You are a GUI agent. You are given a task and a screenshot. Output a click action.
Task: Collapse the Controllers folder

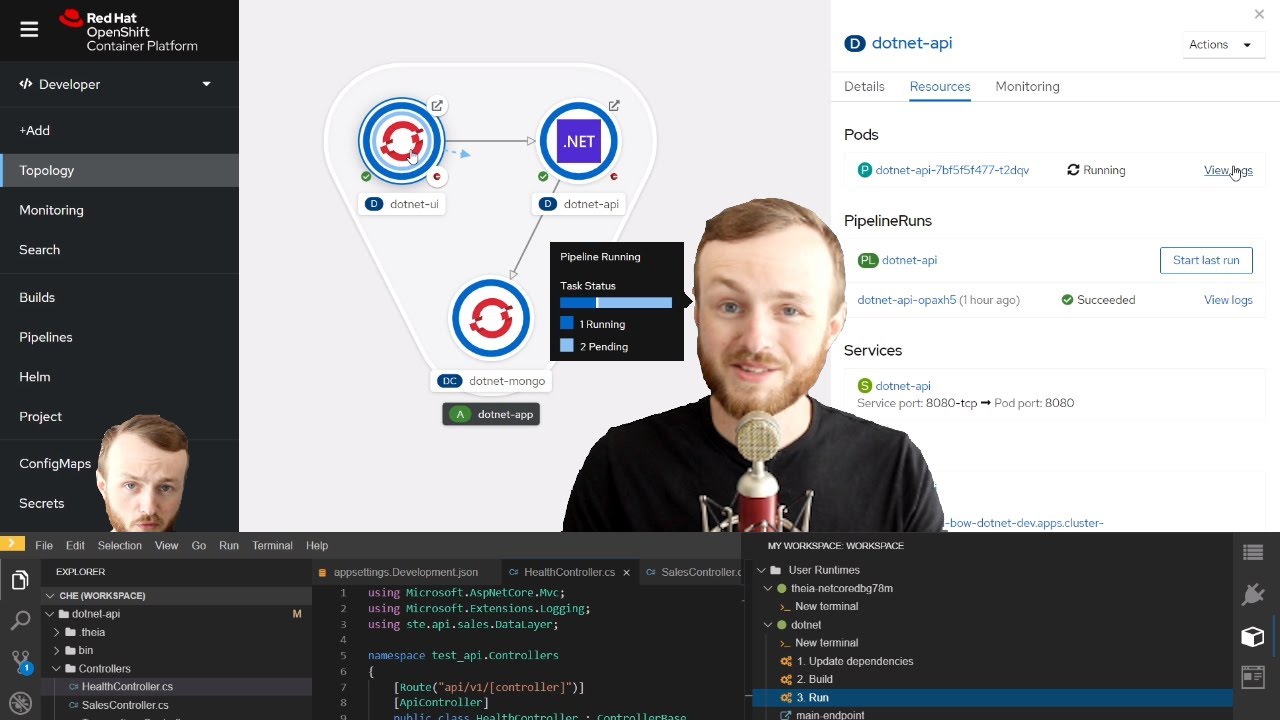(57, 668)
